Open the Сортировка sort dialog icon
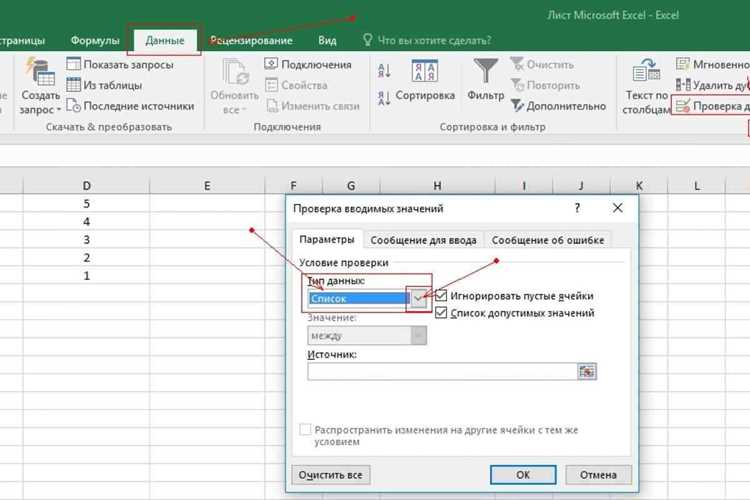Viewport: 750px width, 500px height. click(425, 71)
